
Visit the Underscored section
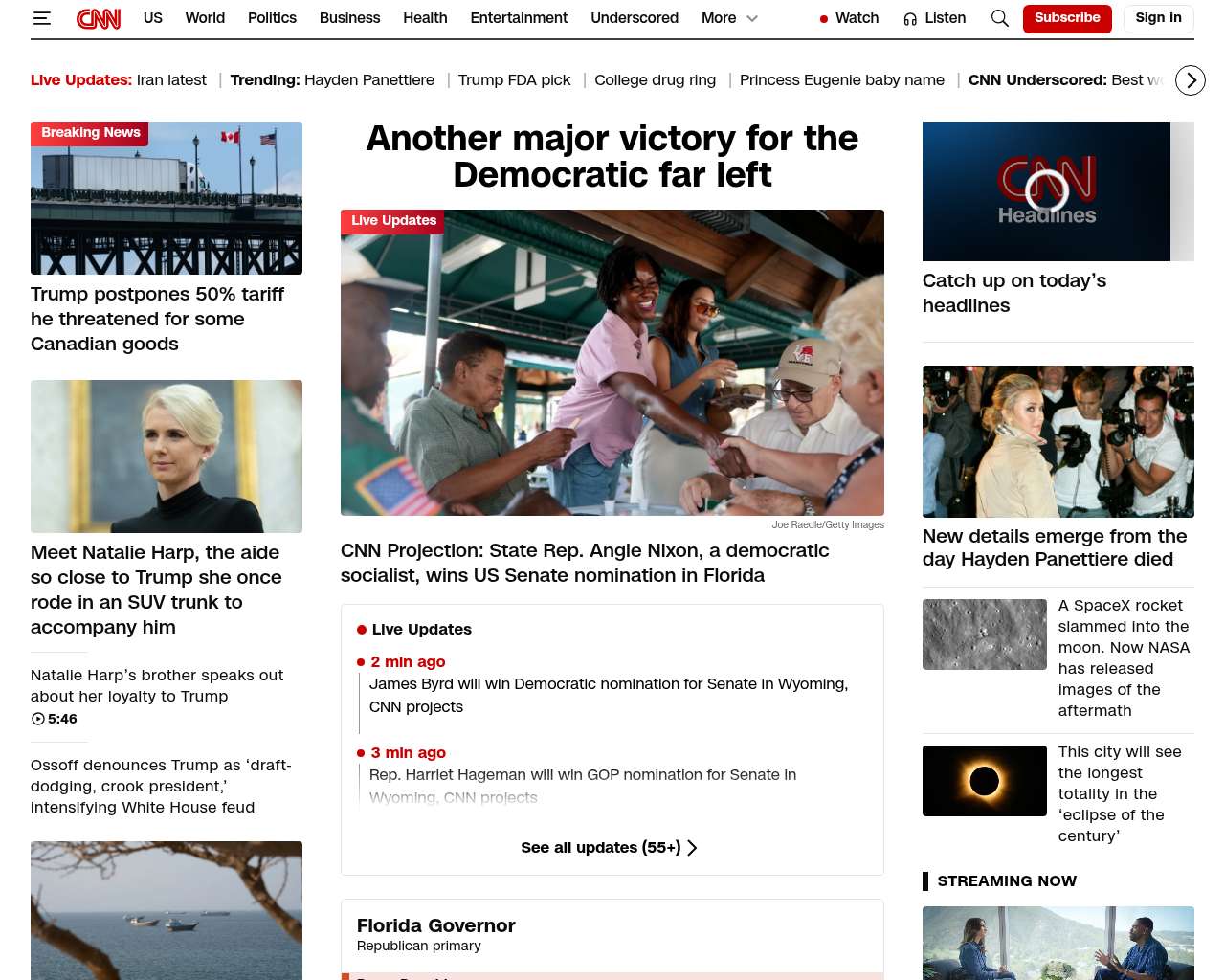coord(635,18)
